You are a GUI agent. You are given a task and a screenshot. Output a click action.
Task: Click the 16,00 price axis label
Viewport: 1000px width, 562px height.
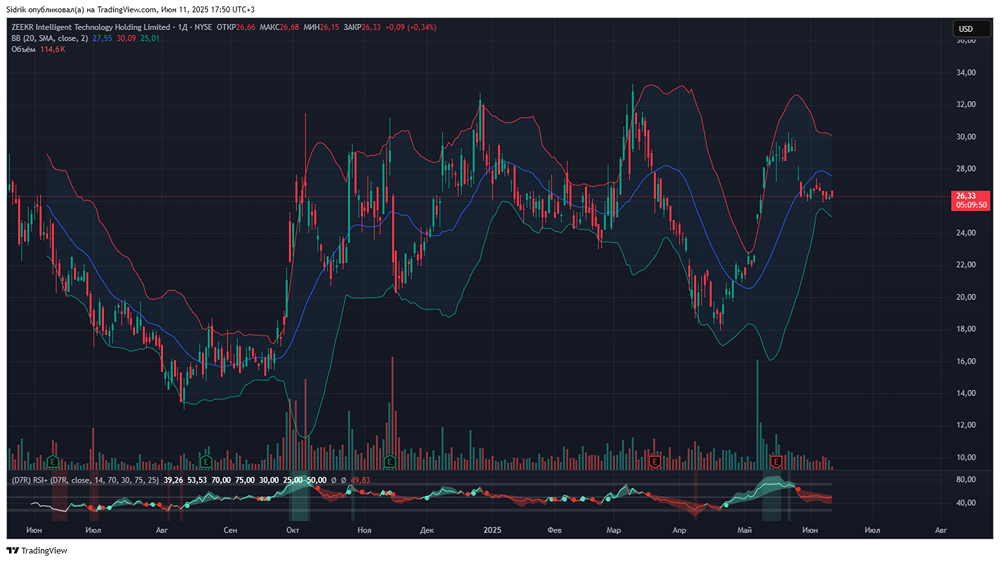966,361
